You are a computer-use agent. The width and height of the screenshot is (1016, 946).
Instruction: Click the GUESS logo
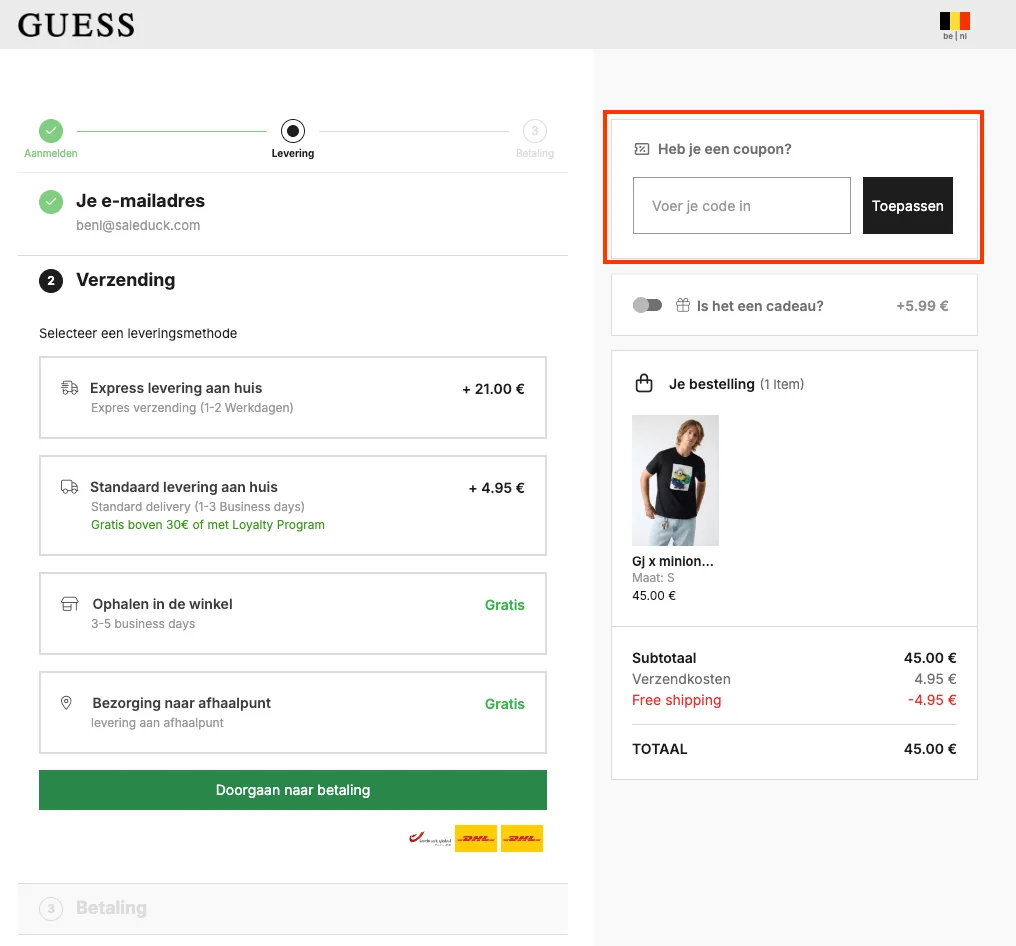[76, 25]
